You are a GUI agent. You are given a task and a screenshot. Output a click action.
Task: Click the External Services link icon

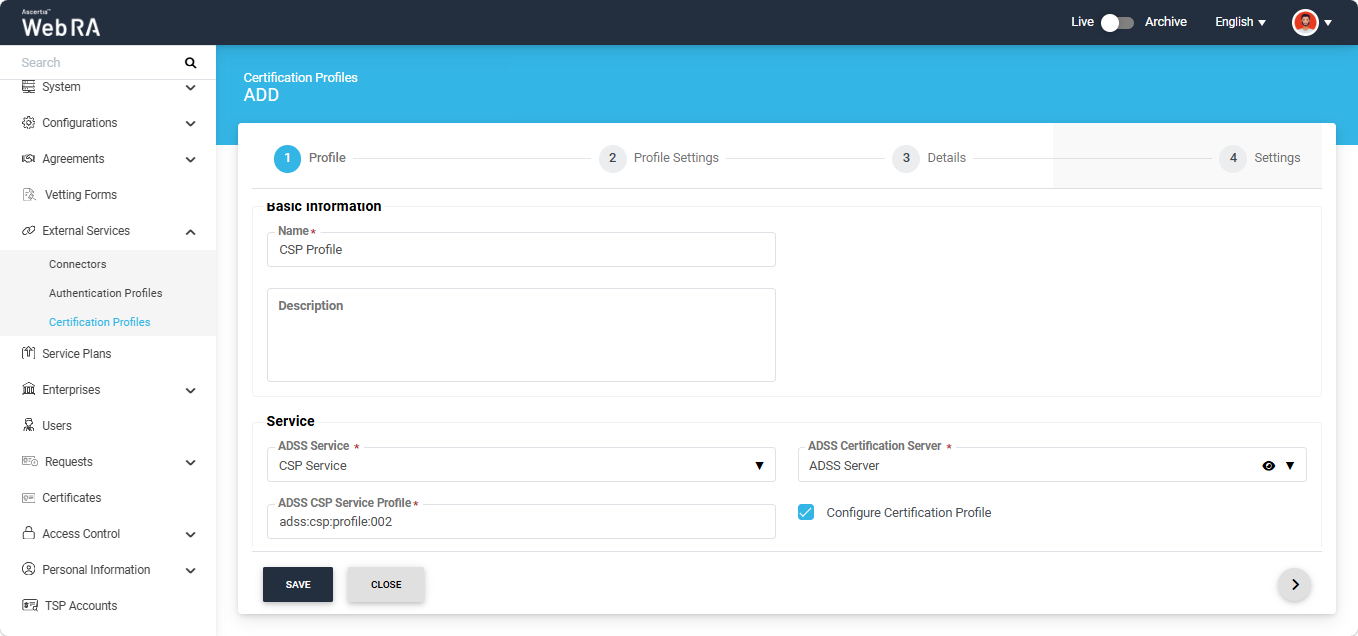[28, 231]
